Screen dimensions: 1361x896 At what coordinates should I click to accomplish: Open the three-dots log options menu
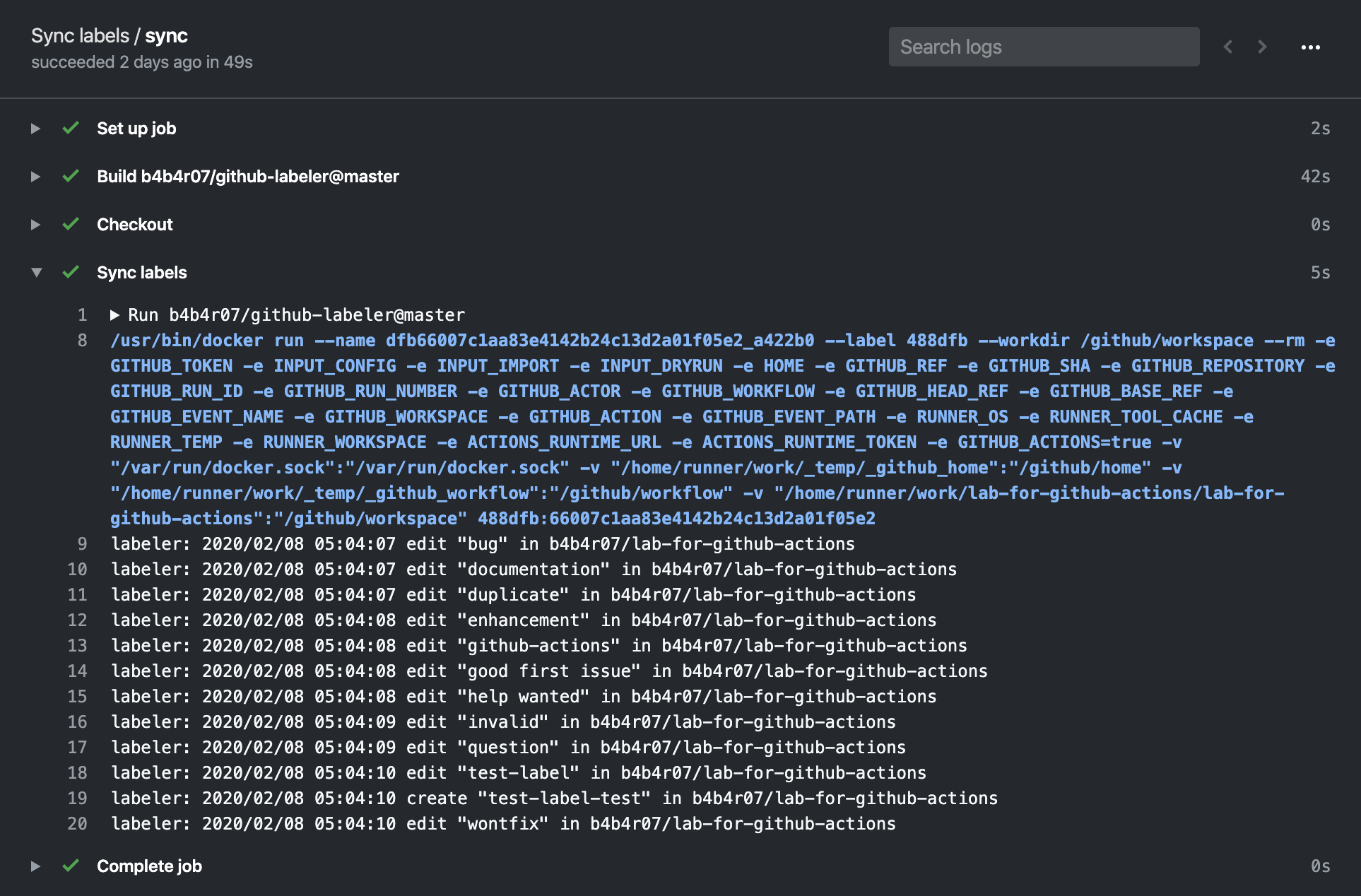coord(1310,47)
